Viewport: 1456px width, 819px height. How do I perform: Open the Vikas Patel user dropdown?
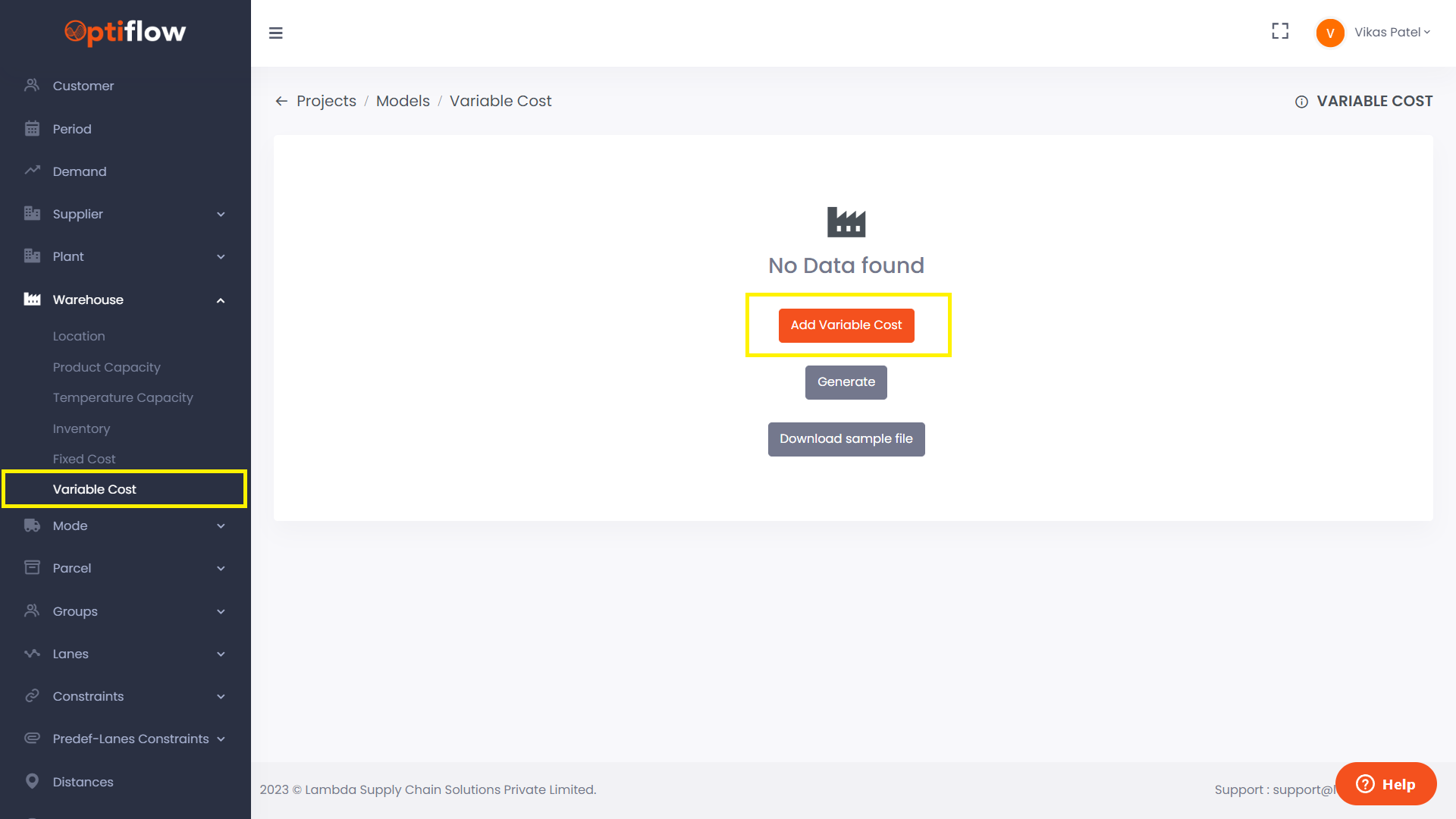(x=1392, y=33)
